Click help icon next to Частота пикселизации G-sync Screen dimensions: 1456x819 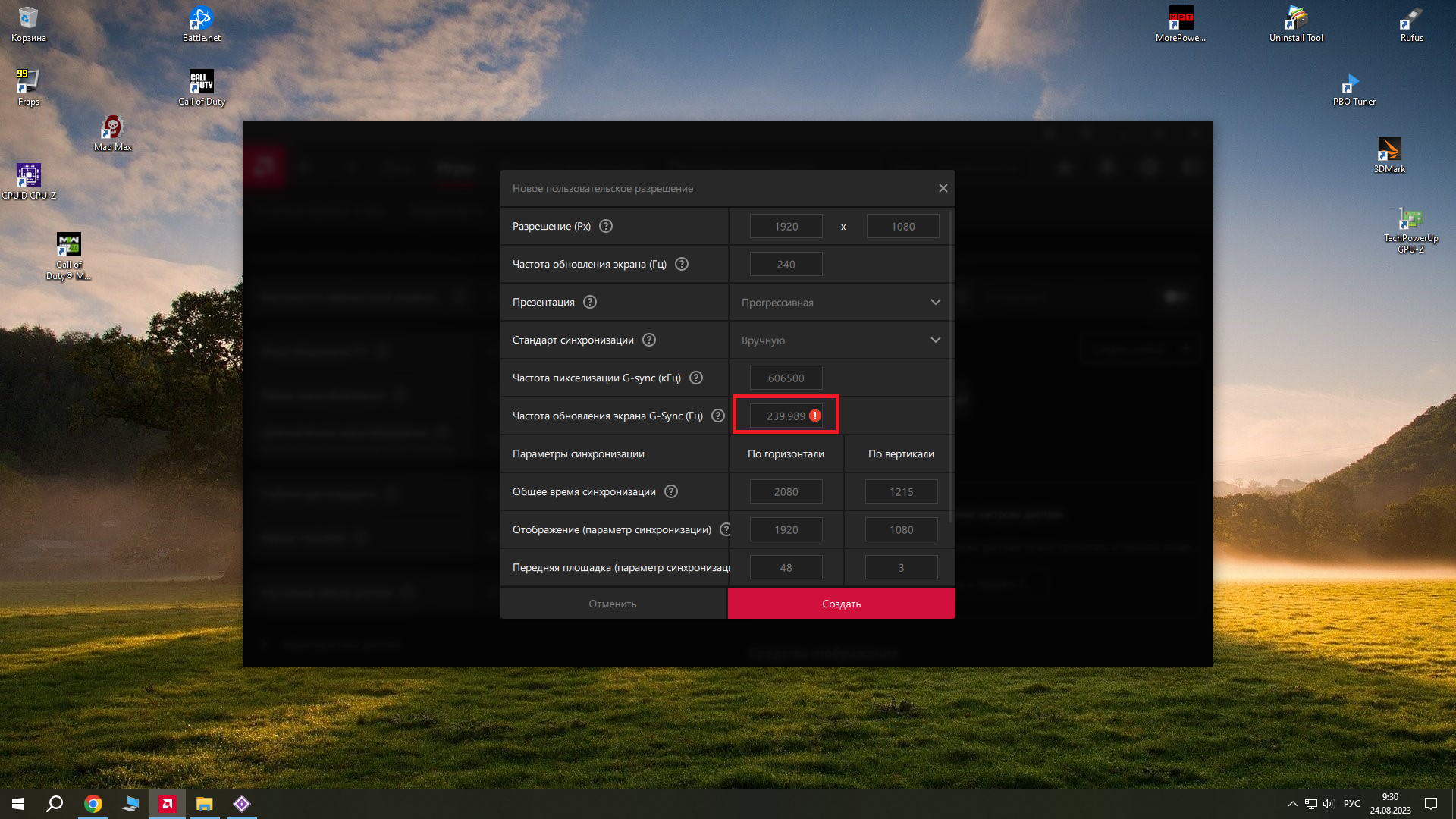click(x=696, y=378)
